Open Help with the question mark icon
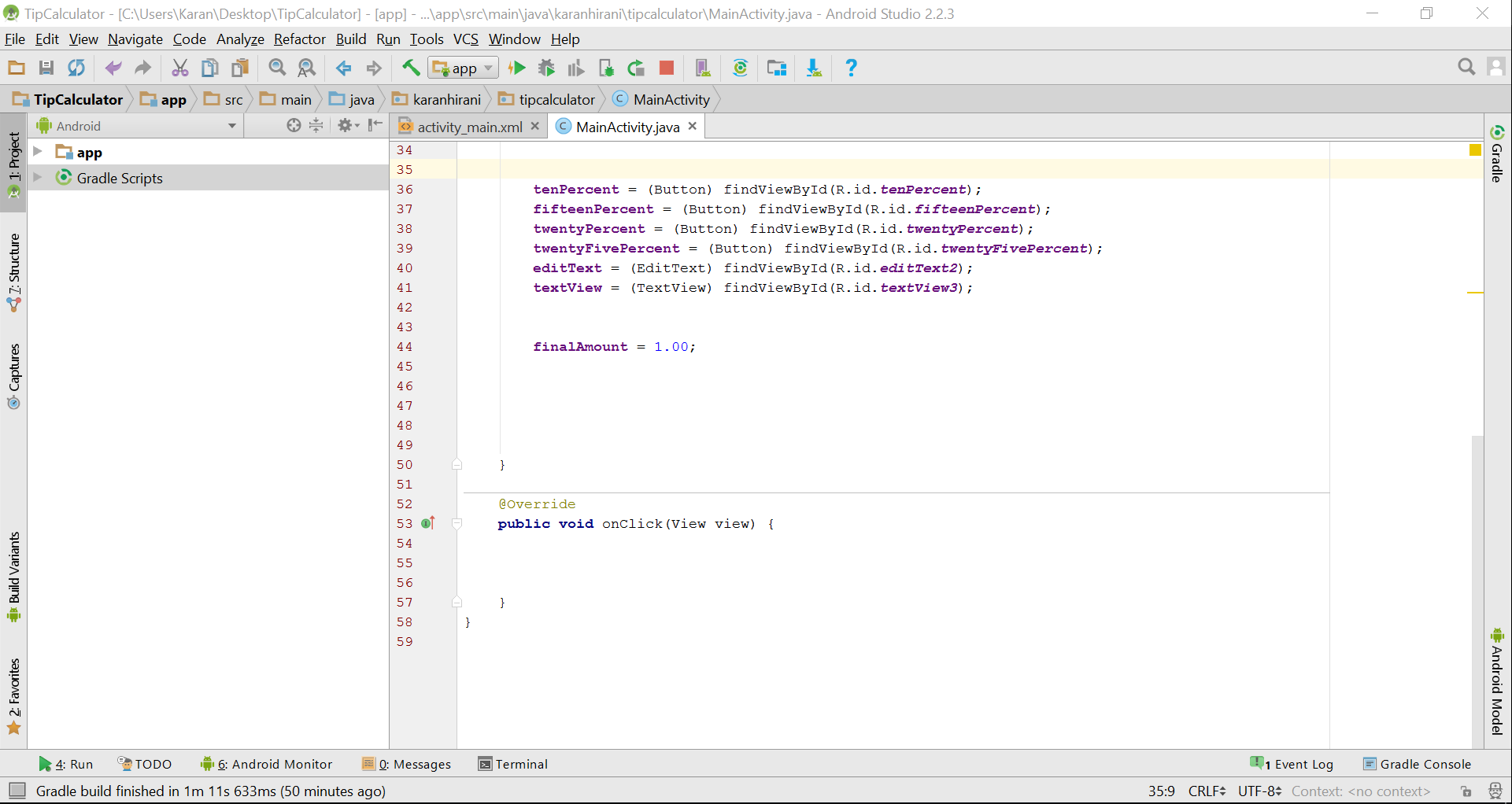1512x804 pixels. click(x=851, y=68)
